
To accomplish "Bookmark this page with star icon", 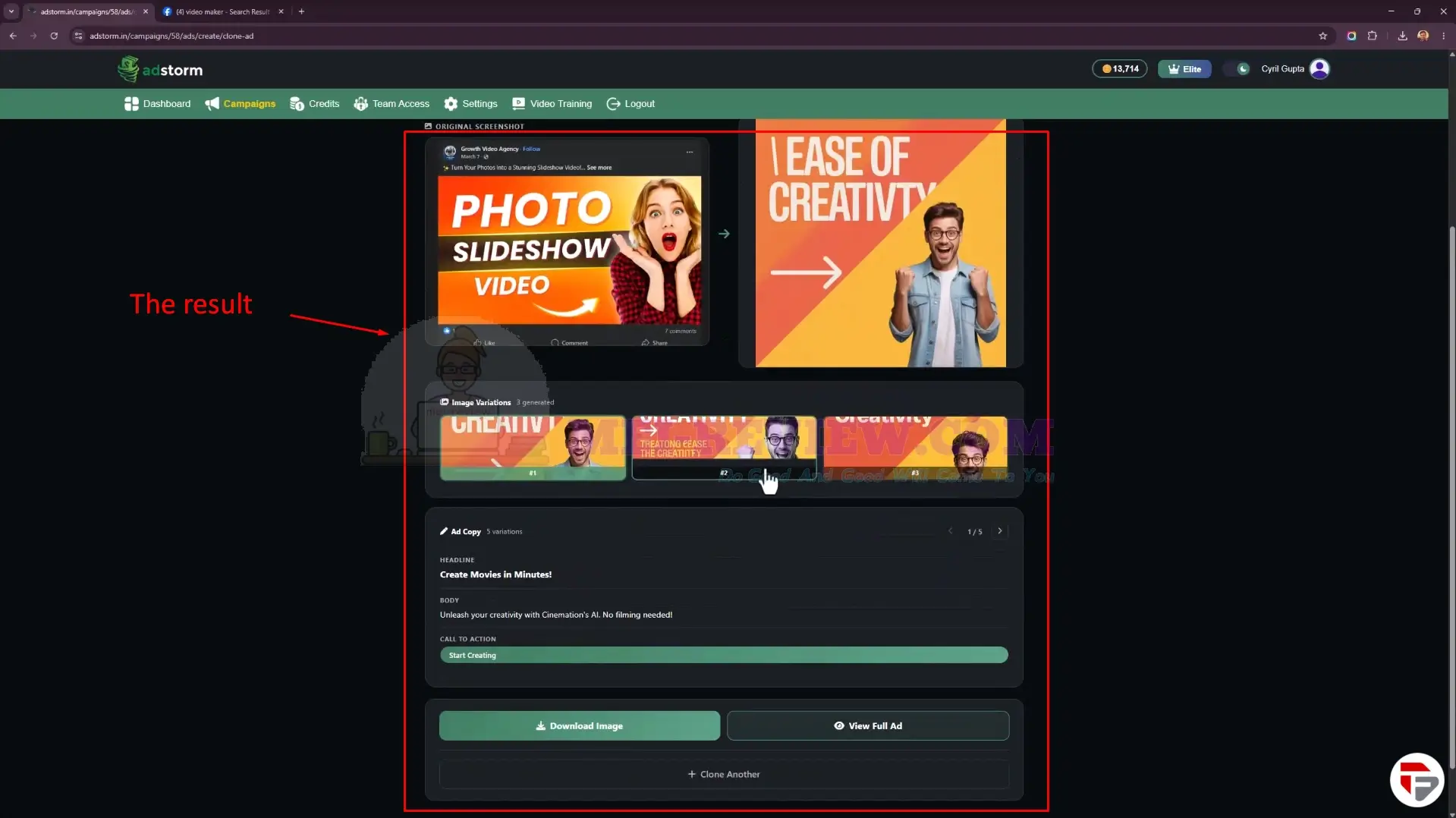I will 1322,36.
